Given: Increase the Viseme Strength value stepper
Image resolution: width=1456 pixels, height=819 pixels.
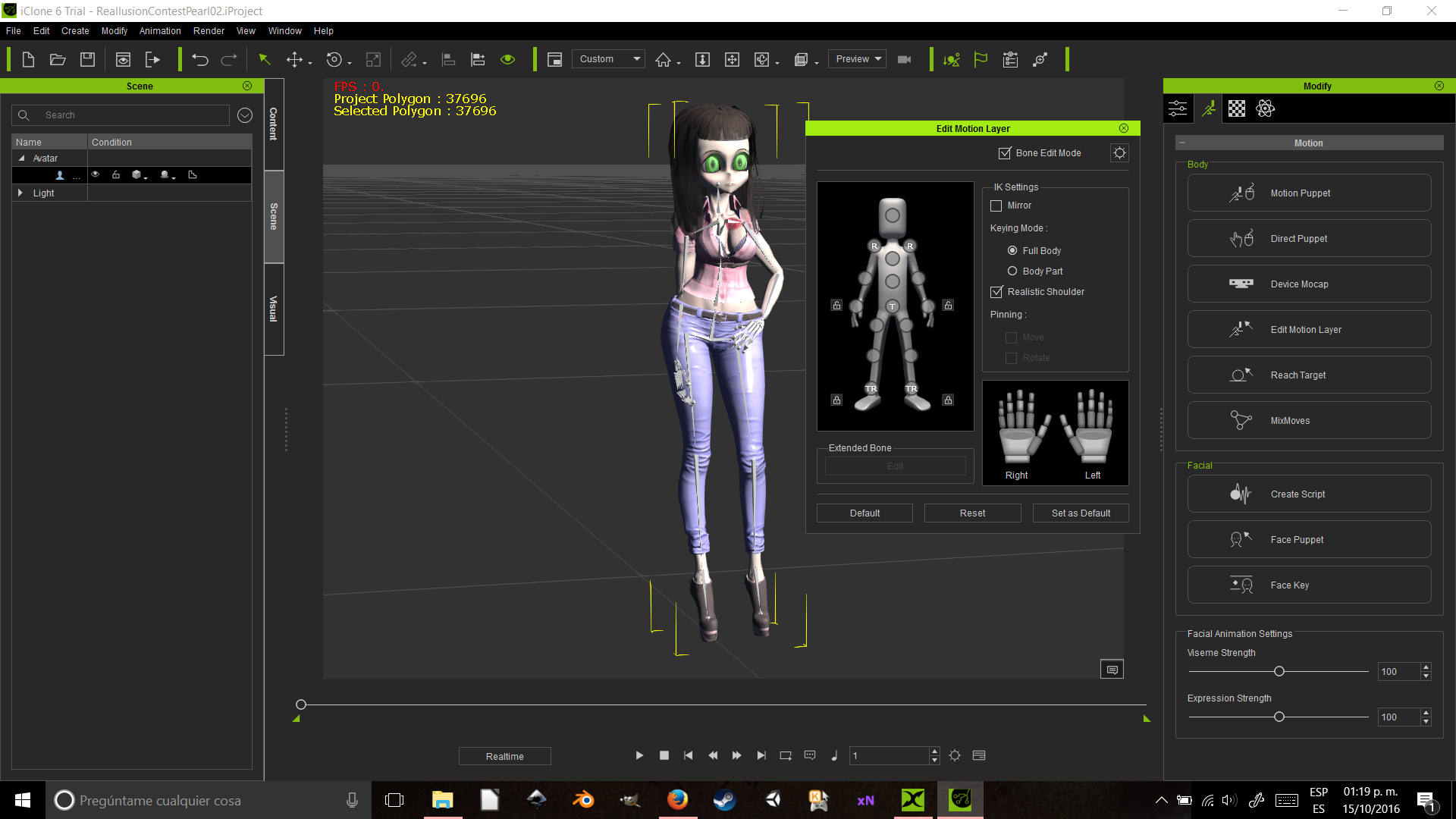Looking at the screenshot, I should (x=1426, y=667).
